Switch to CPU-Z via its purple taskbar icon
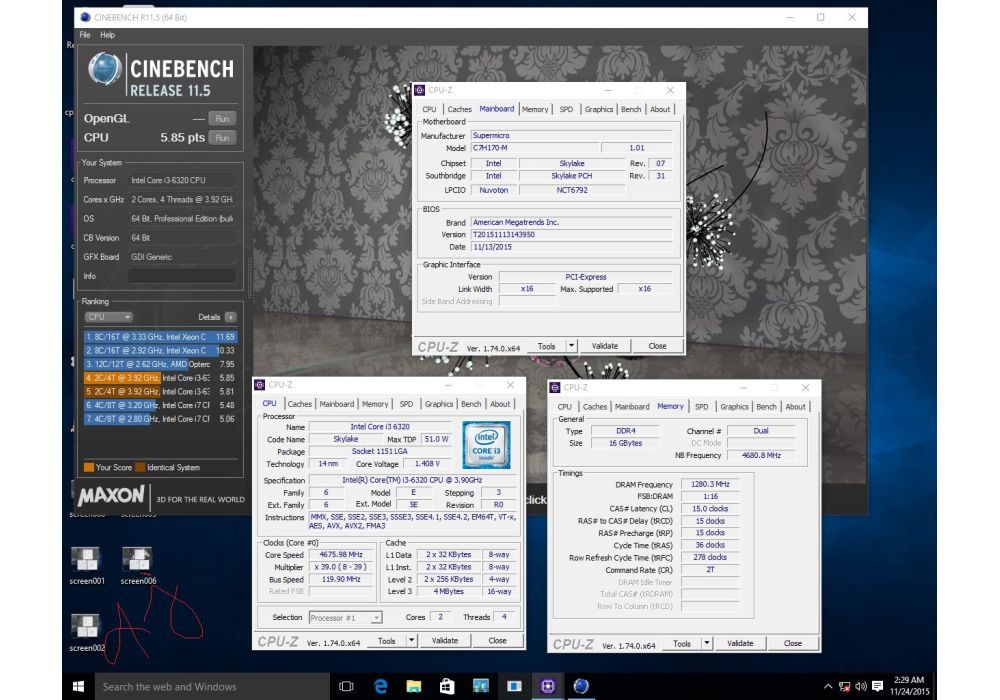The image size is (1000, 700). point(547,687)
